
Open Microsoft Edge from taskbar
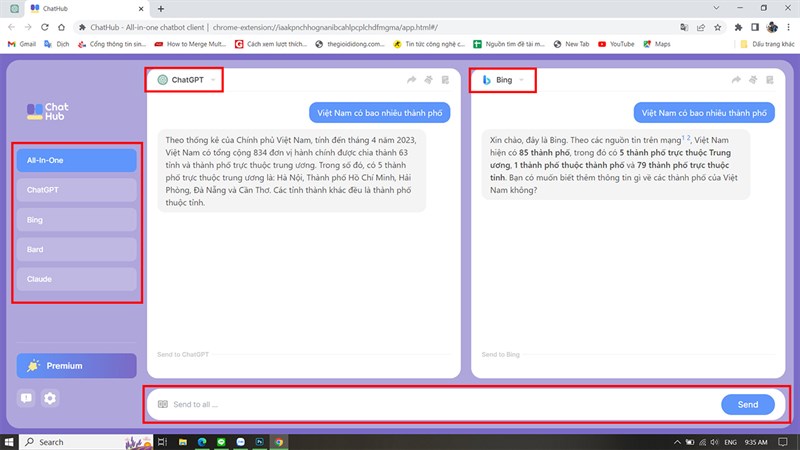tap(202, 442)
